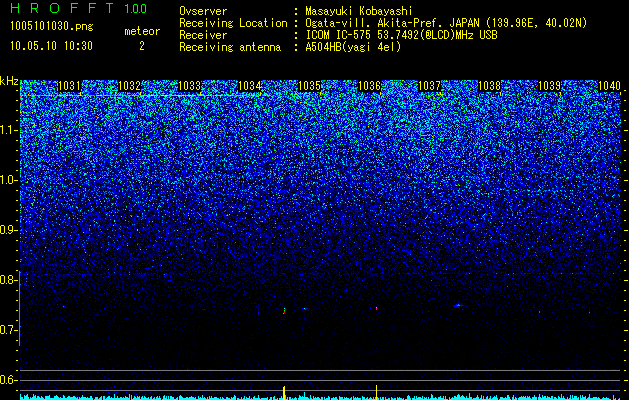
Task: Click the wide blue echo near 1037
Action: pos(459,306)
